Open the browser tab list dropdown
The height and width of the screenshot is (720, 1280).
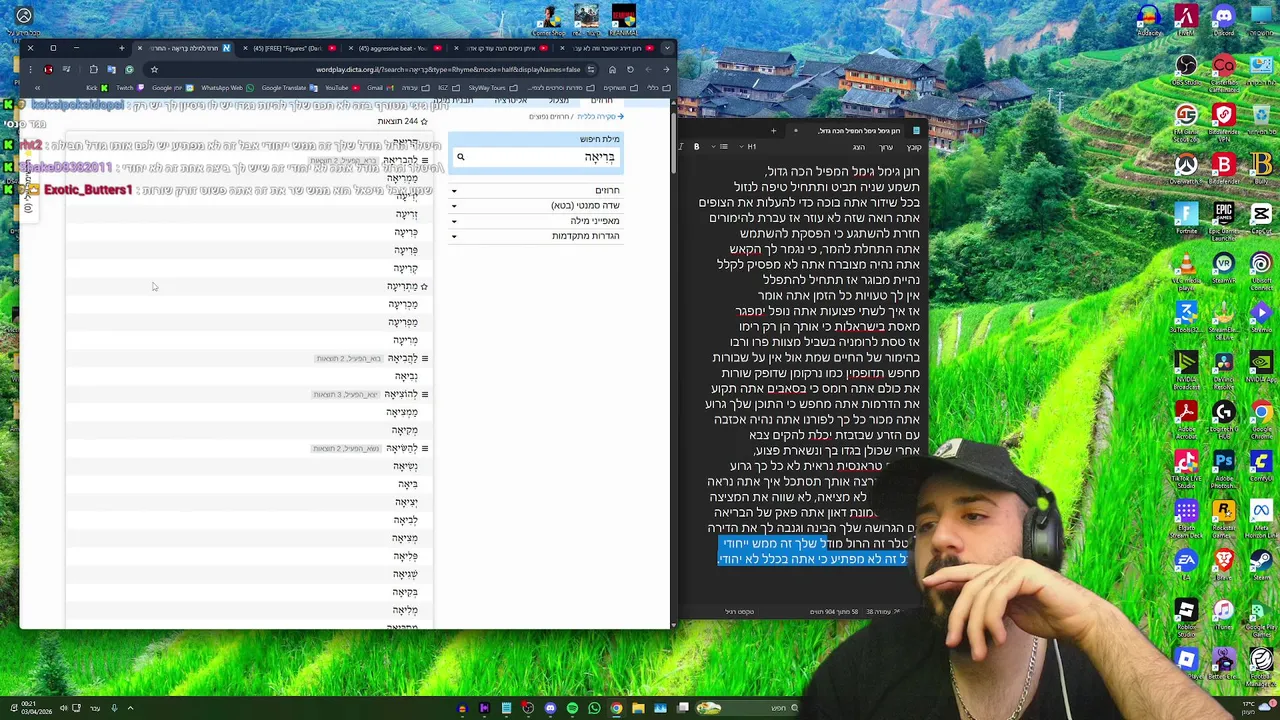pyautogui.click(x=667, y=48)
